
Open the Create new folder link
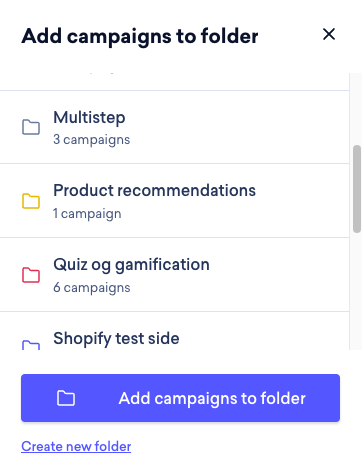(x=76, y=446)
